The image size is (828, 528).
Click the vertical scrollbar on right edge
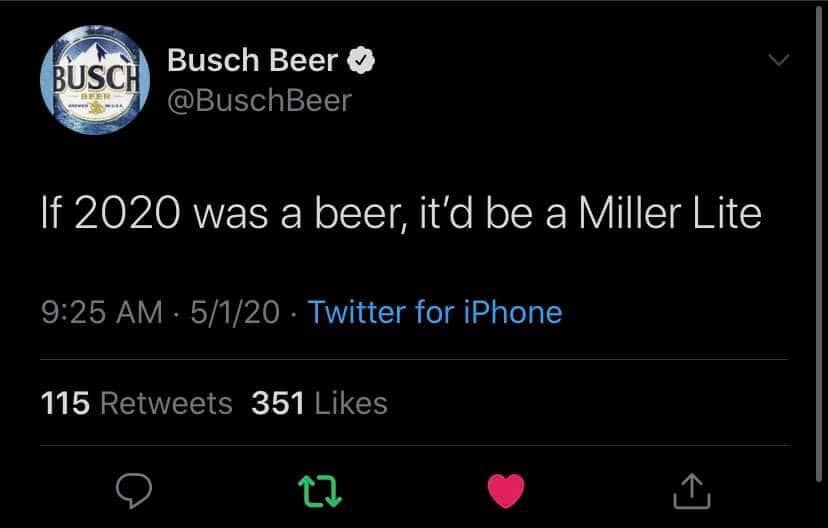tap(819, 243)
